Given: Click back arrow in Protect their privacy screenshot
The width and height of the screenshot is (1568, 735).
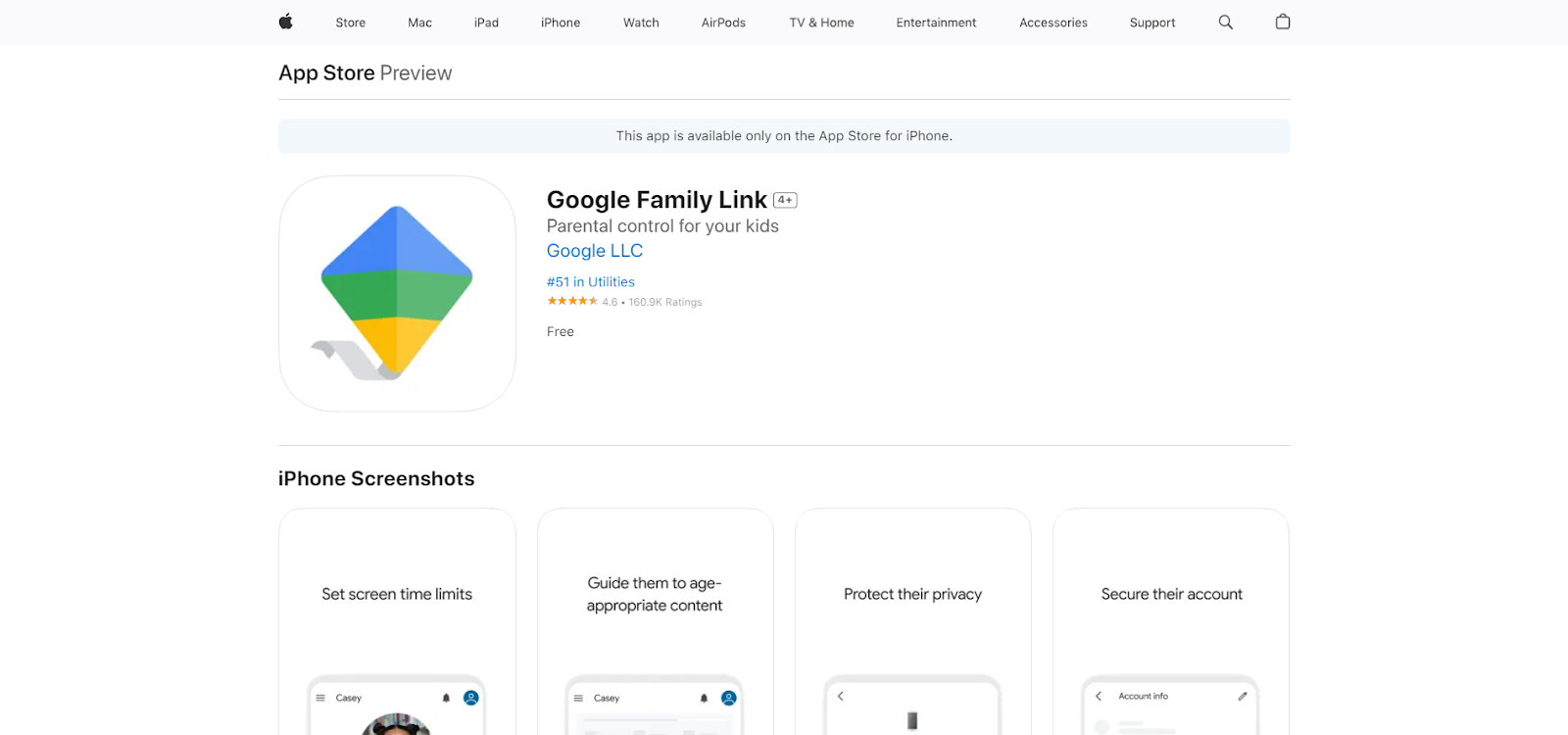Looking at the screenshot, I should pos(840,696).
